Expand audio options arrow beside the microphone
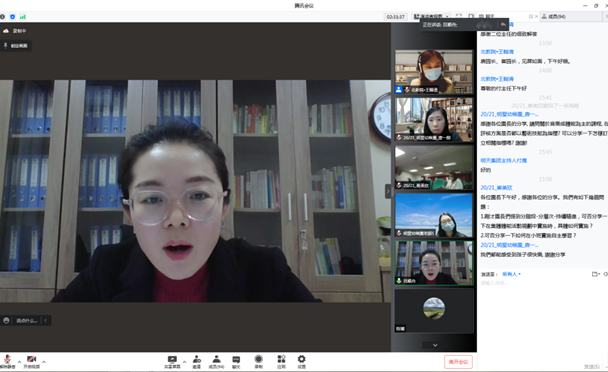Screen dimensions: 608x372 tap(19, 362)
